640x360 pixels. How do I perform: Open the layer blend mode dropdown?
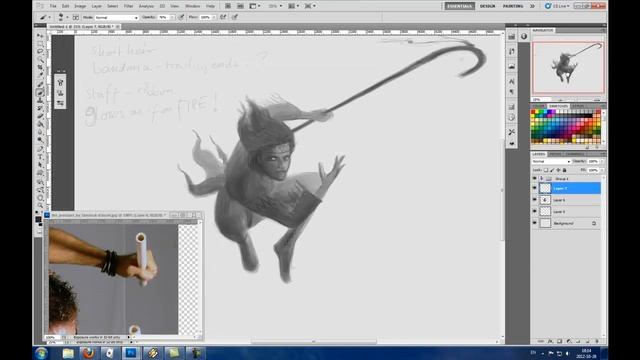point(551,162)
